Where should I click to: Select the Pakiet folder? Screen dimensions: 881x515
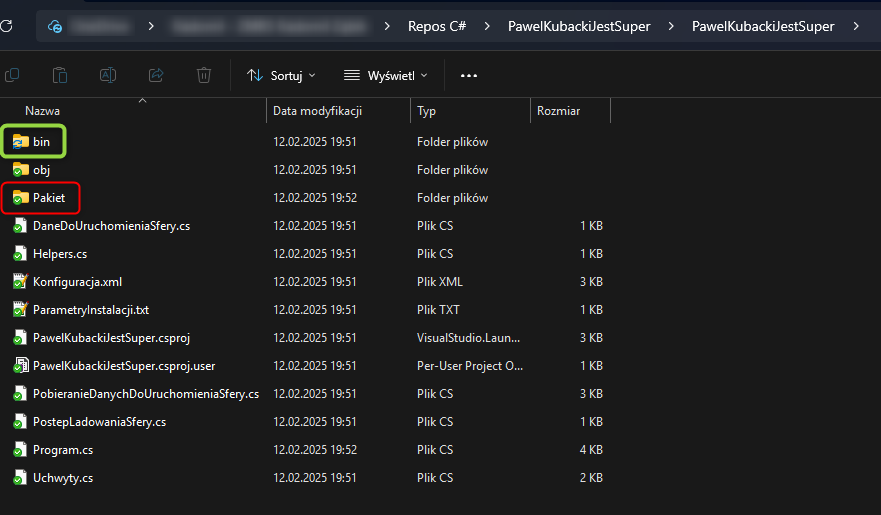click(x=48, y=198)
